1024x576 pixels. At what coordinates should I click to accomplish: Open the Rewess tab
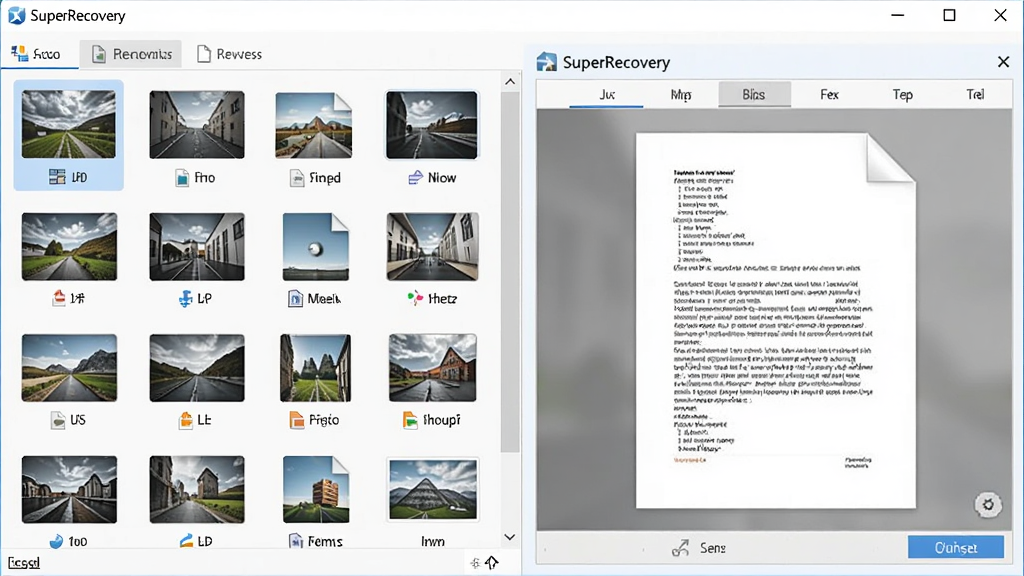229,54
